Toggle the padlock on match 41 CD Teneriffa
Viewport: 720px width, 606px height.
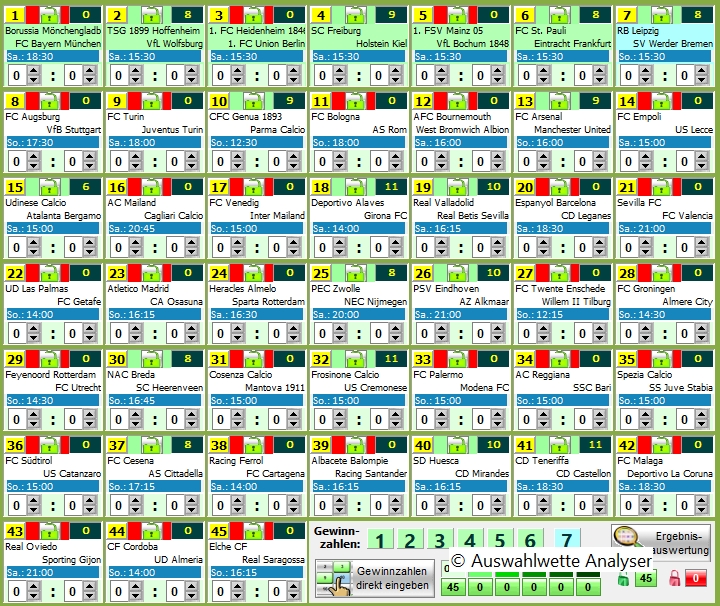(x=559, y=445)
